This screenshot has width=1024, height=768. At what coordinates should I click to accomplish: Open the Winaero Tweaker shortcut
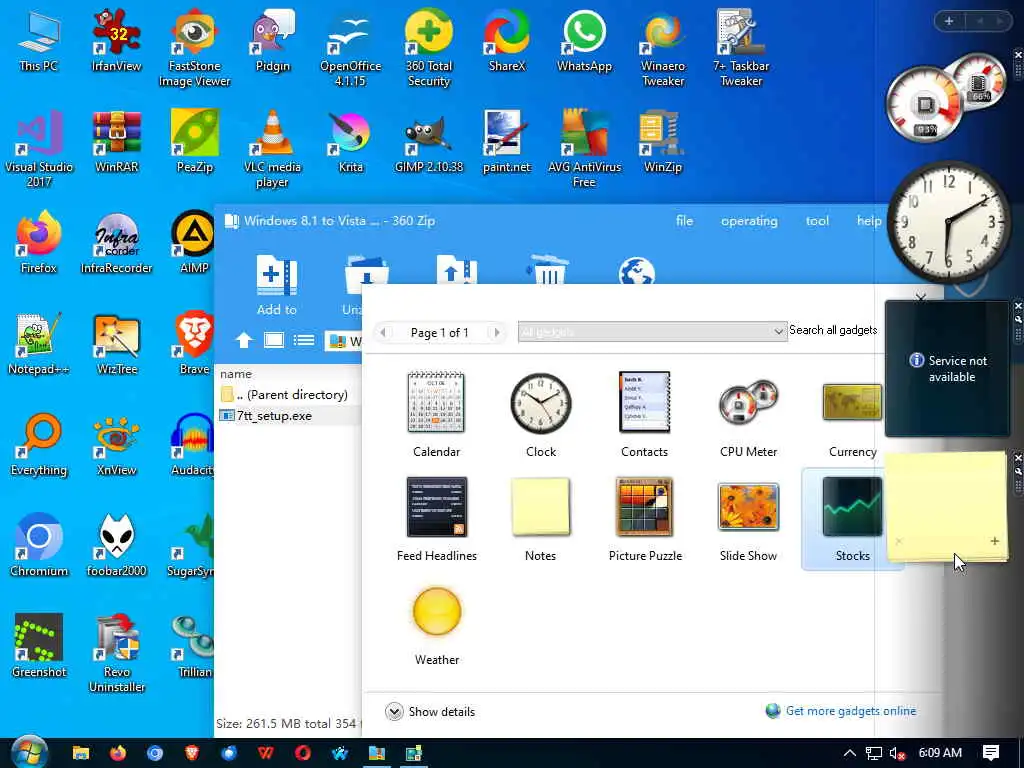663,48
